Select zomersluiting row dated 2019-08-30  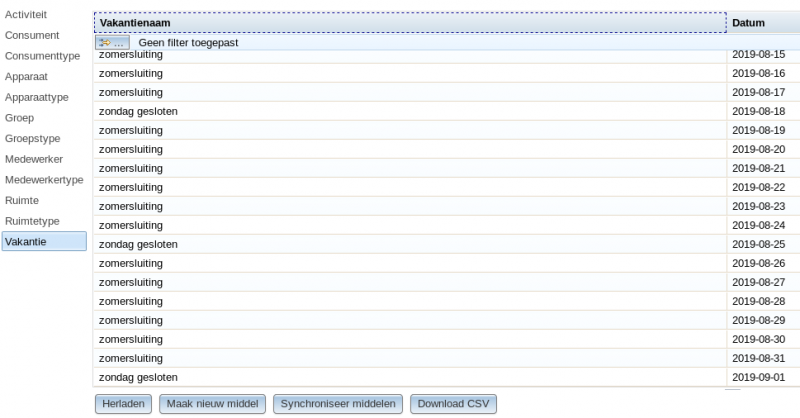(x=446, y=339)
